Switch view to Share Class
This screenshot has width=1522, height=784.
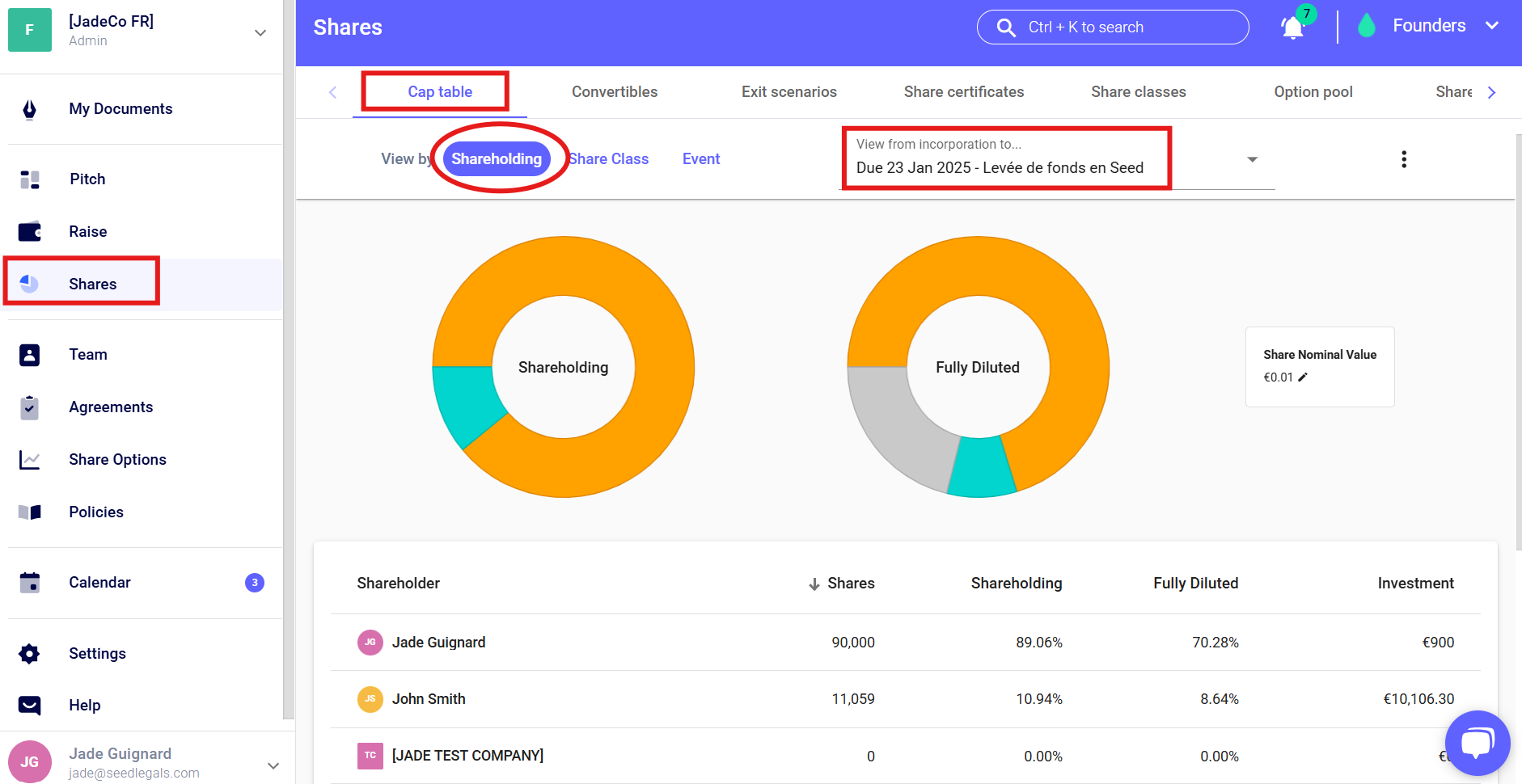point(609,159)
